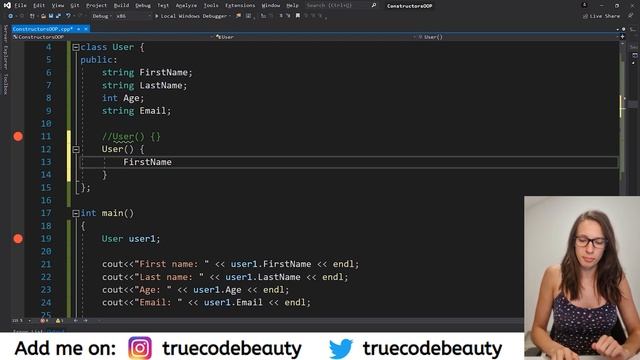Click the "FirstName" text on line 13

147,162
